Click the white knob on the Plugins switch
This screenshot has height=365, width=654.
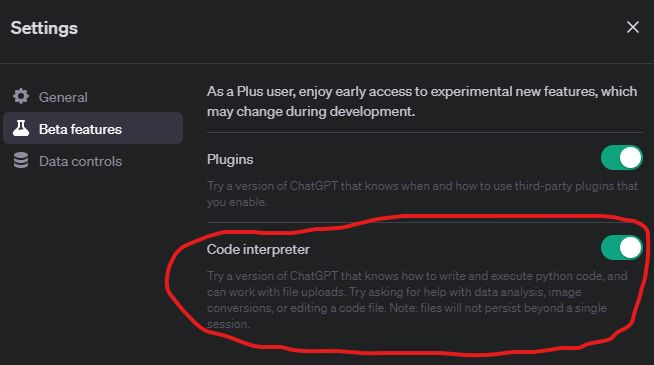[630, 158]
